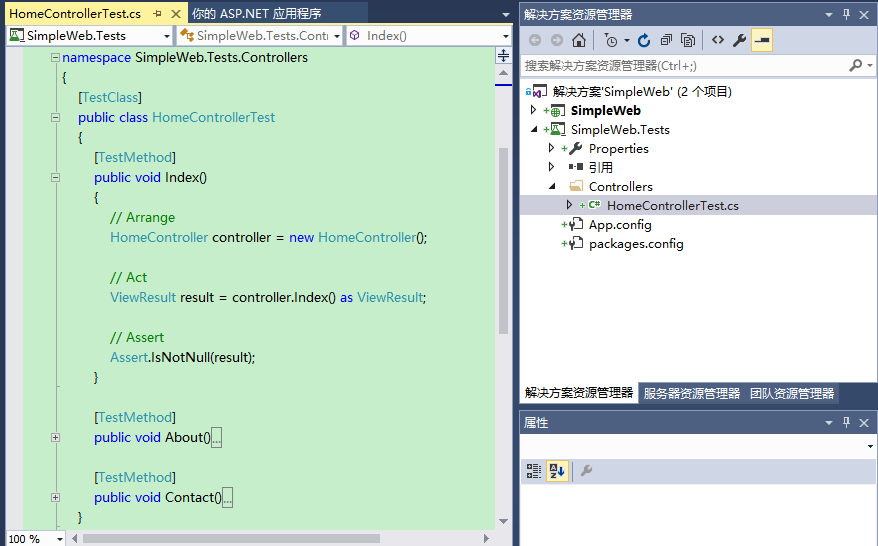Toggle categorized view in the Properties panel
The image size is (878, 546).
click(x=534, y=471)
